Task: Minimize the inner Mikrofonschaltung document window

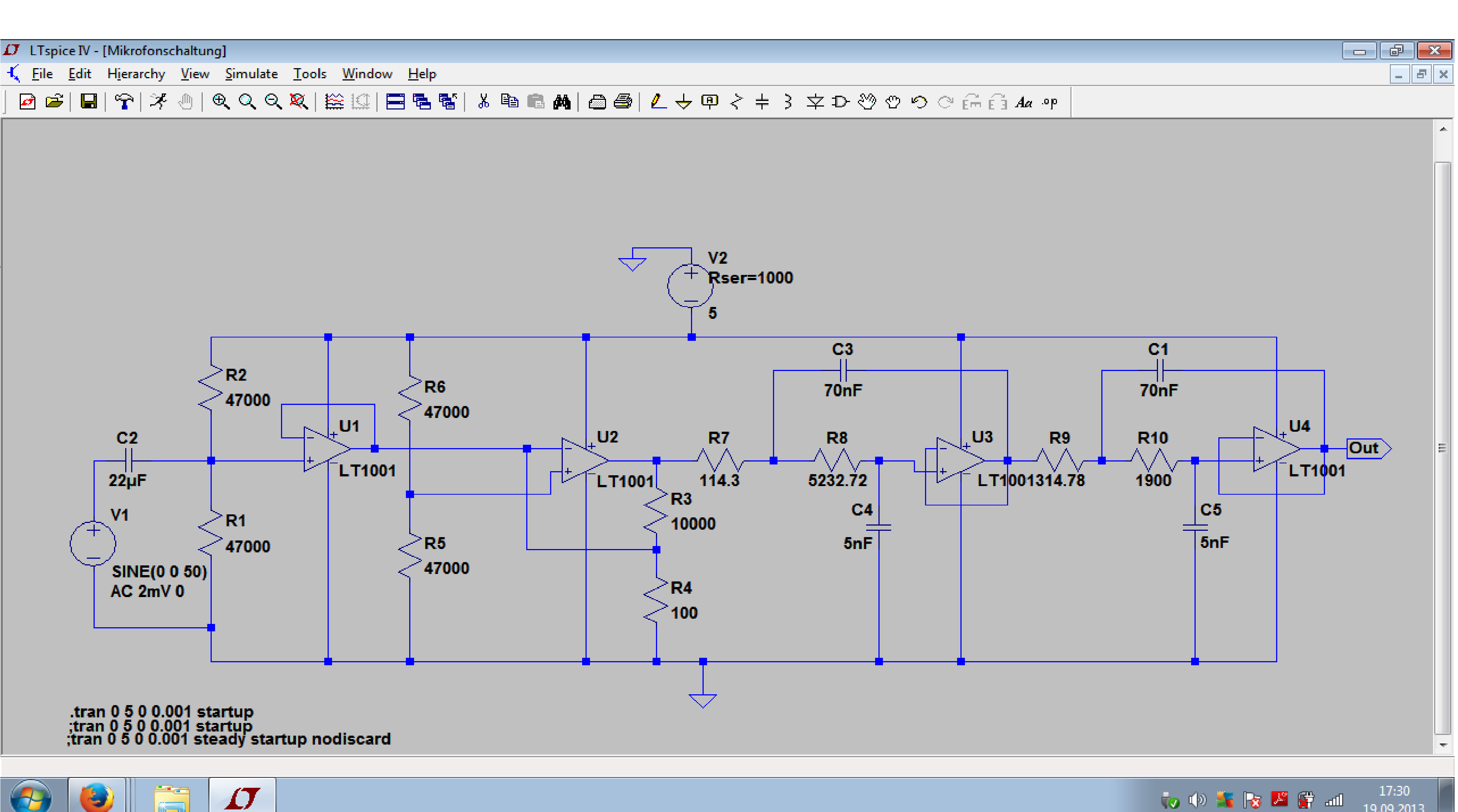Action: [x=1399, y=74]
